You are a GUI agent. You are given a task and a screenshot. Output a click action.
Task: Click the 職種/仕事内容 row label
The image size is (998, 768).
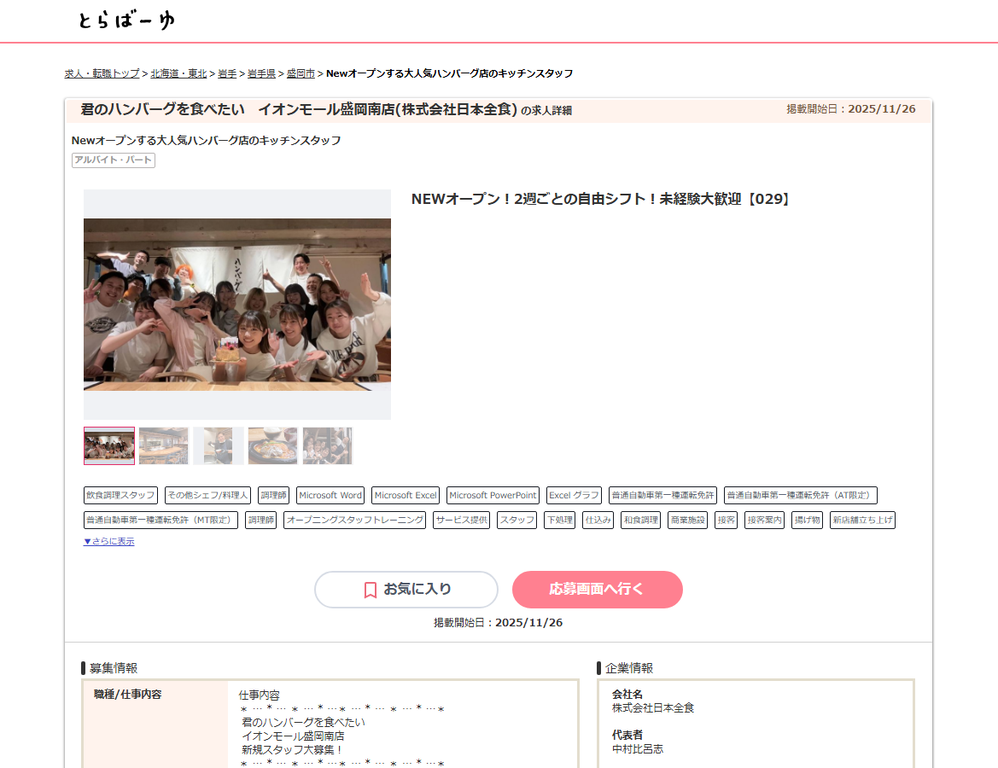pos(128,694)
